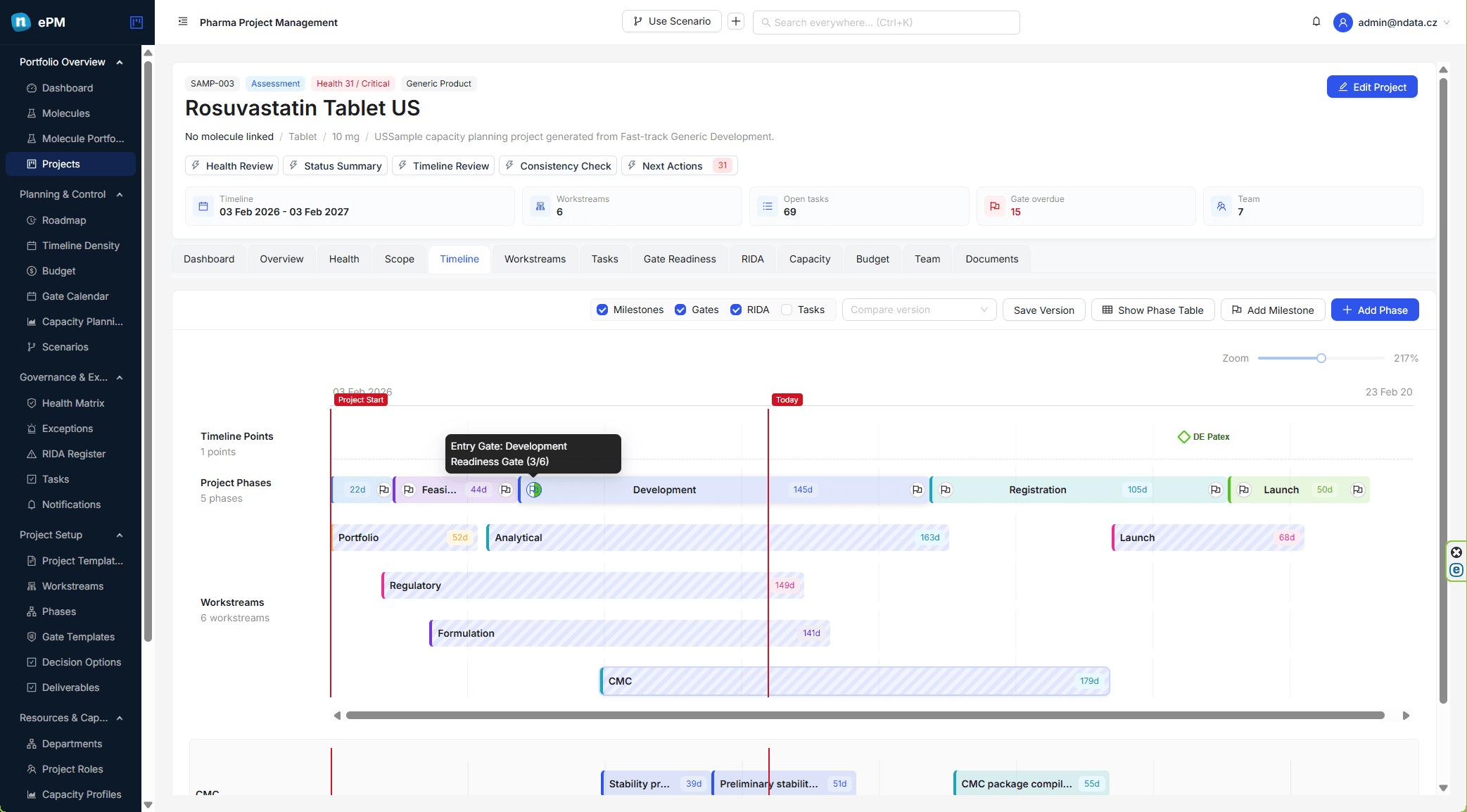Click the Development phase exit gate flag
This screenshot has height=812, width=1467.
(917, 490)
